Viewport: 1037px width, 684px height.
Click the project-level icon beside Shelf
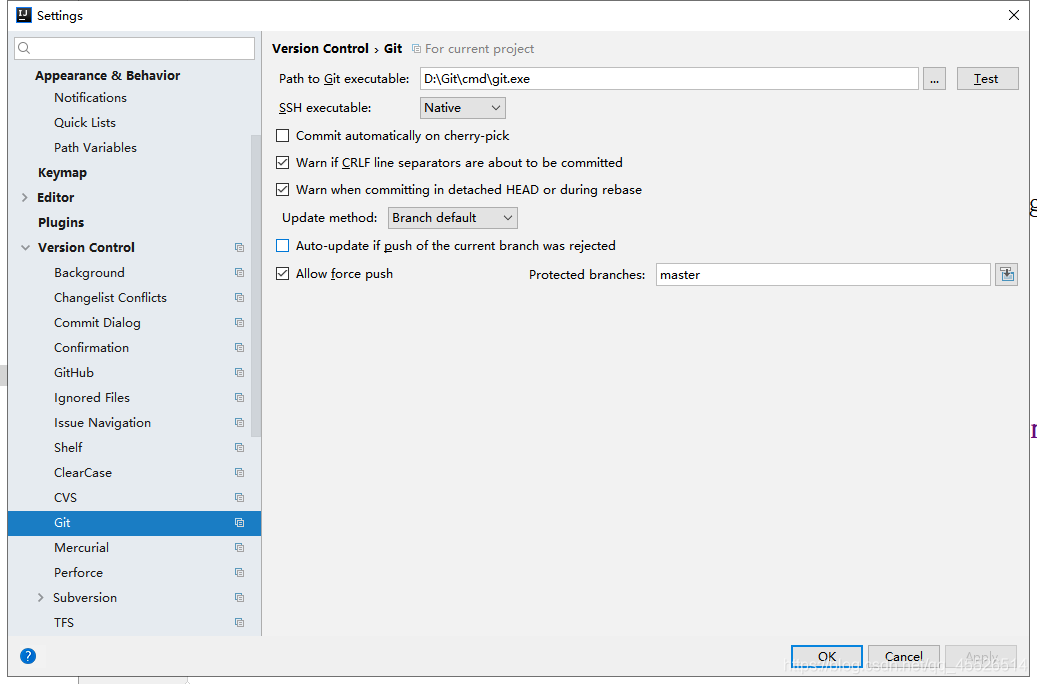tap(239, 448)
